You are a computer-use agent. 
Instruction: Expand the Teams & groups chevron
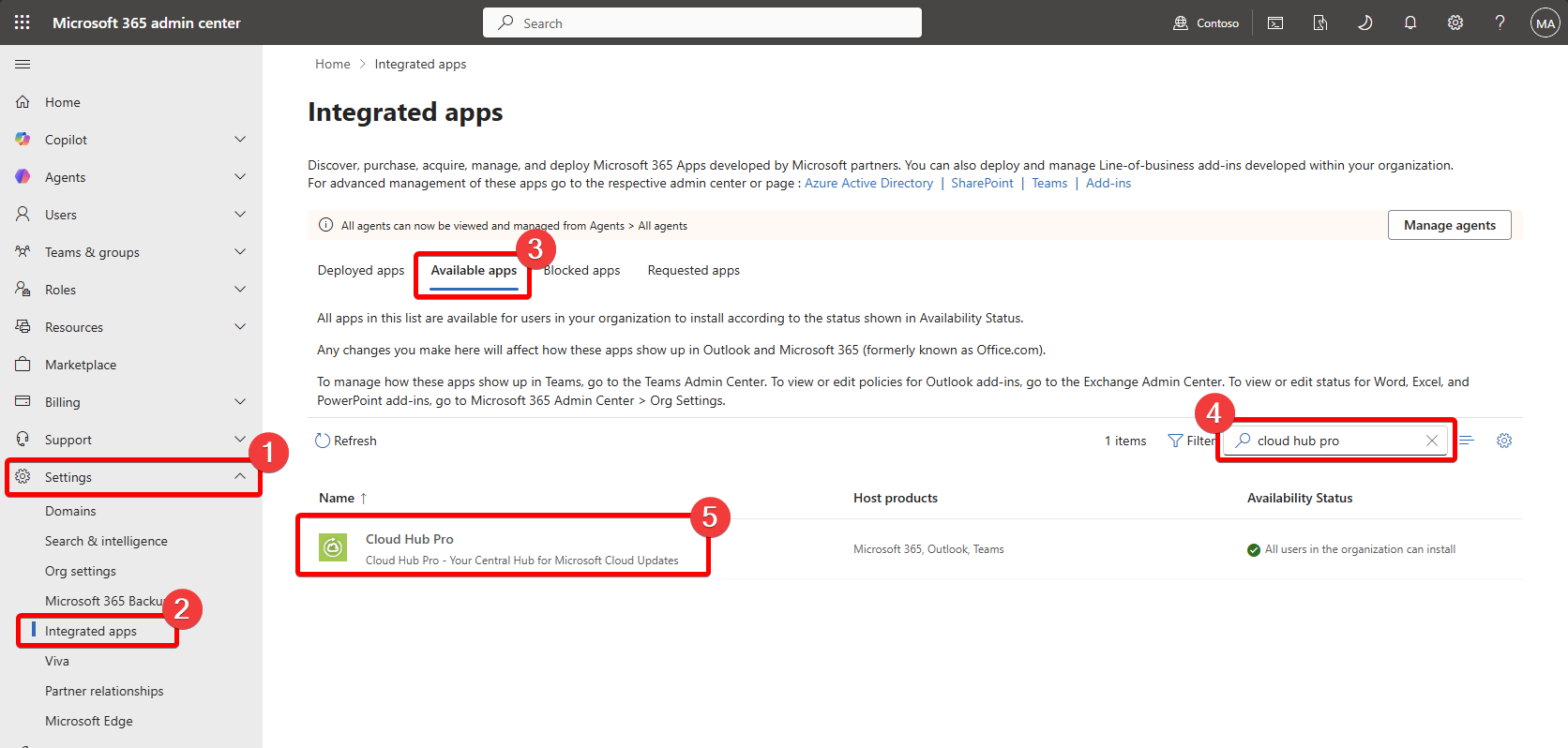pyautogui.click(x=240, y=251)
